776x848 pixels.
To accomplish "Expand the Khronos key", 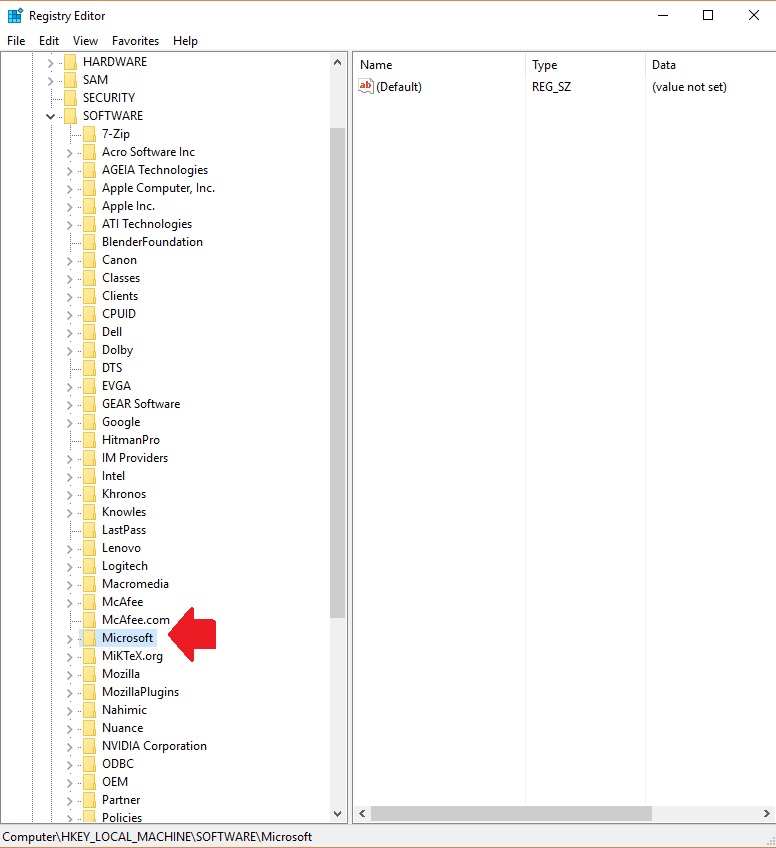I will pyautogui.click(x=69, y=495).
